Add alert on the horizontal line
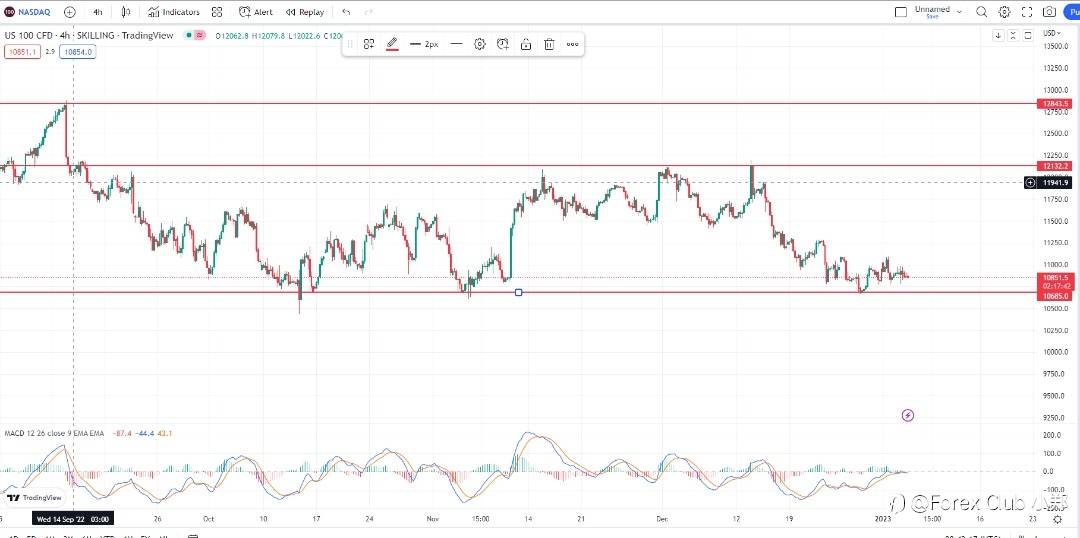Image resolution: width=1080 pixels, height=538 pixels. [x=503, y=44]
